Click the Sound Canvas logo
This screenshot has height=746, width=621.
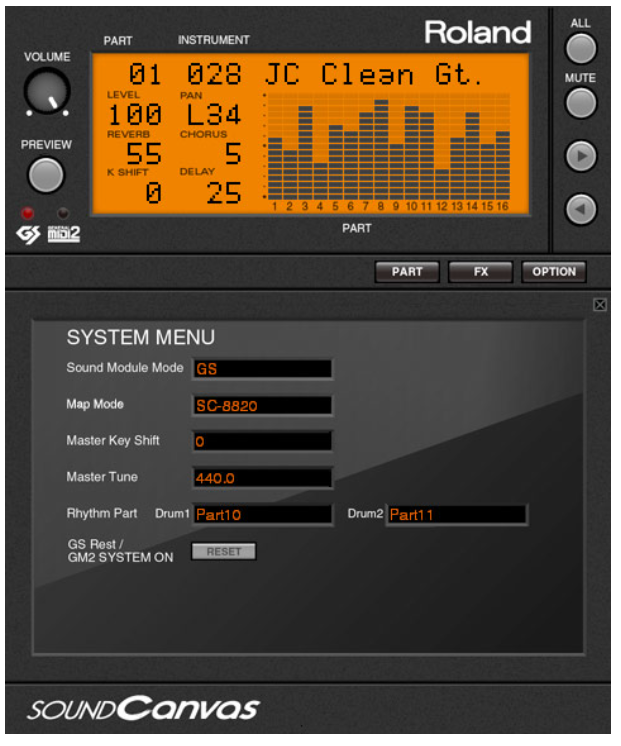click(143, 709)
